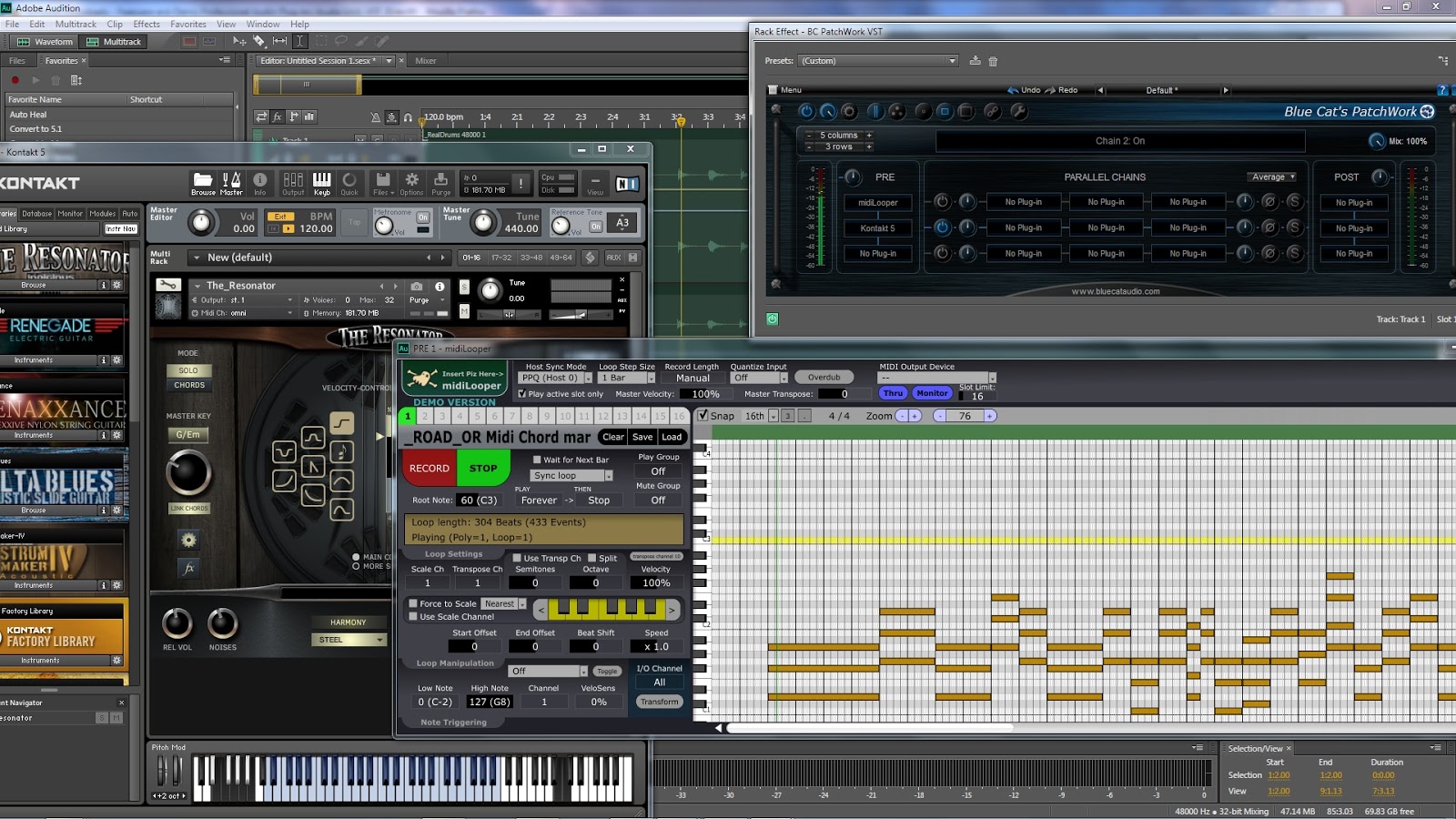Open the Multitrack menu

click(x=76, y=24)
